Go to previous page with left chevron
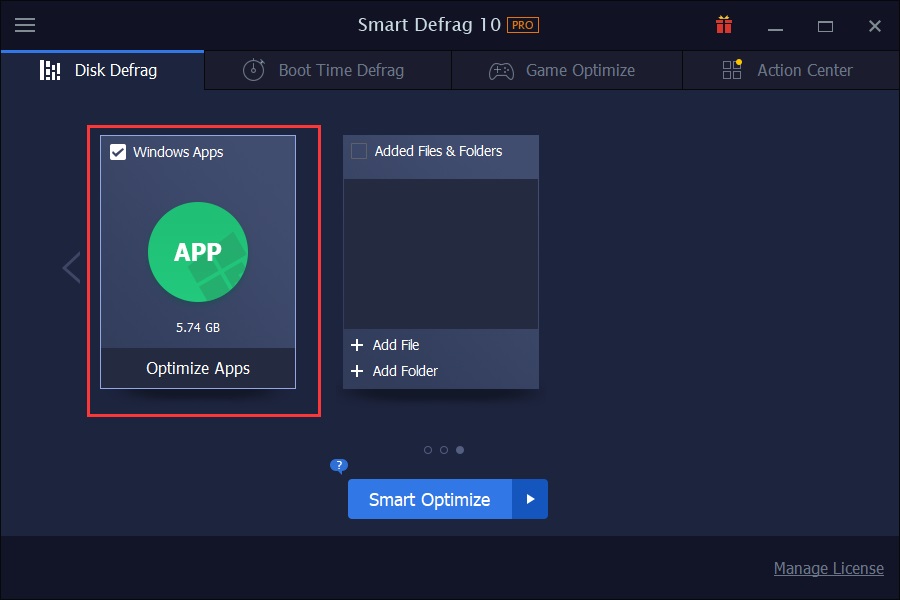 [x=72, y=268]
